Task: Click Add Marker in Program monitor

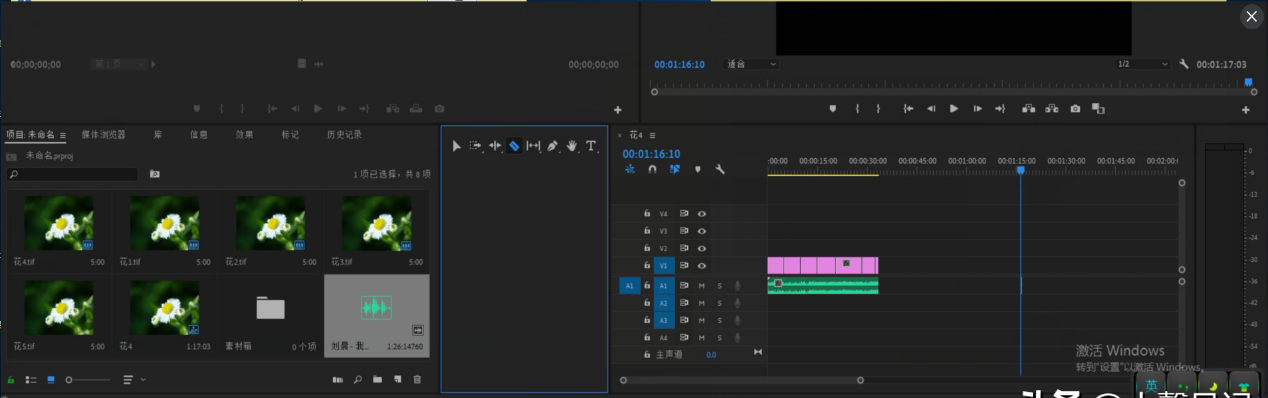Action: coord(833,108)
